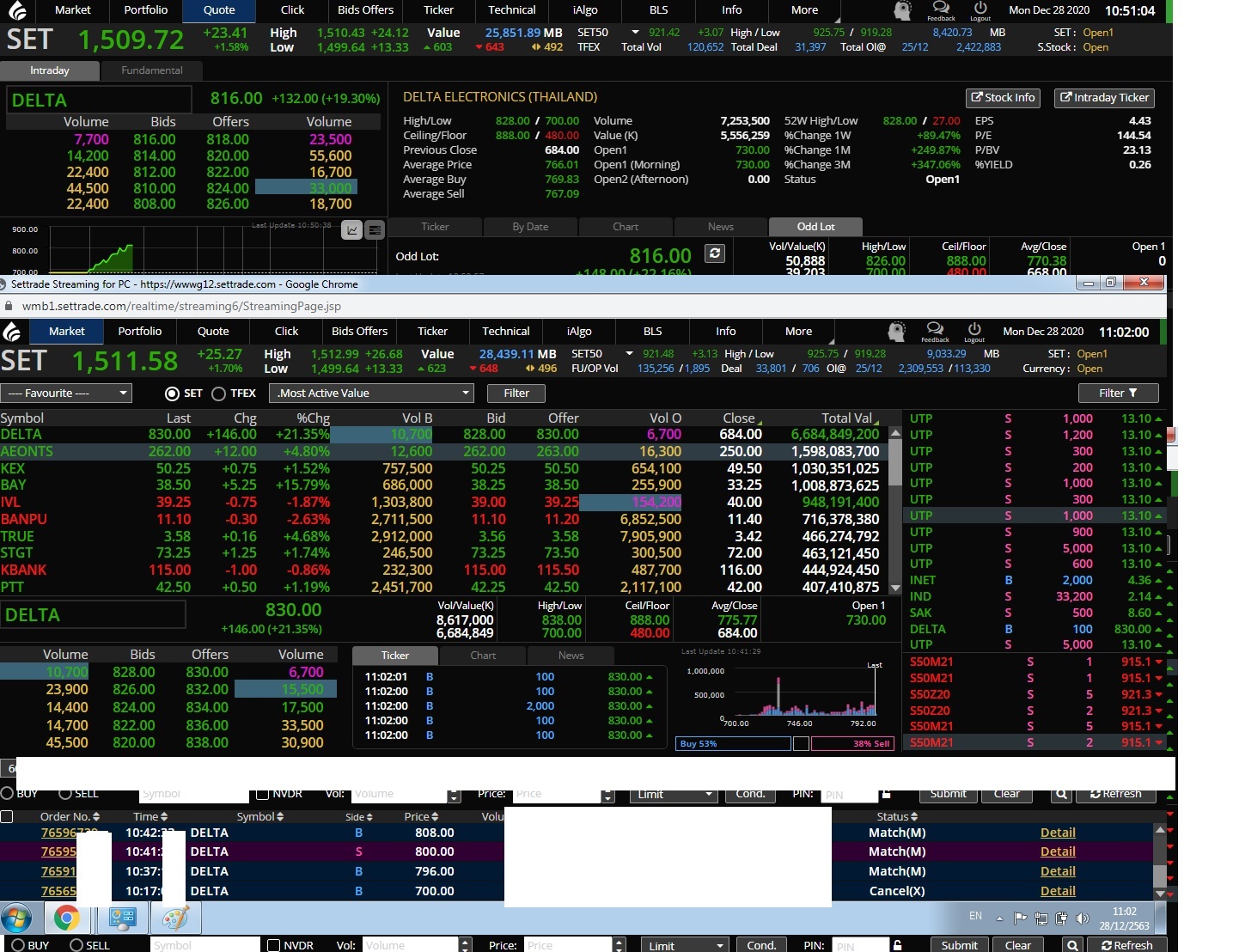Sort orders by the Time column arrows
This screenshot has height=952, width=1239.
[163, 816]
